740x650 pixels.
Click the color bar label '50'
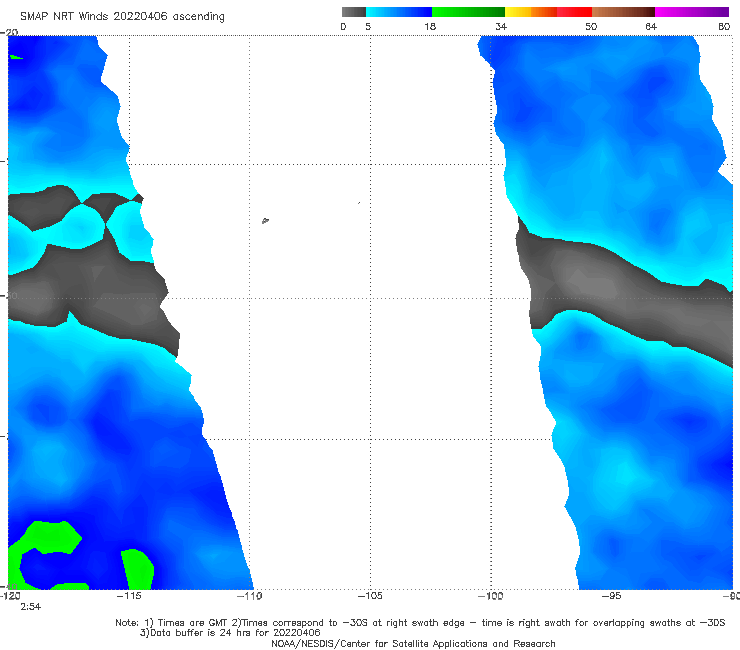click(591, 26)
